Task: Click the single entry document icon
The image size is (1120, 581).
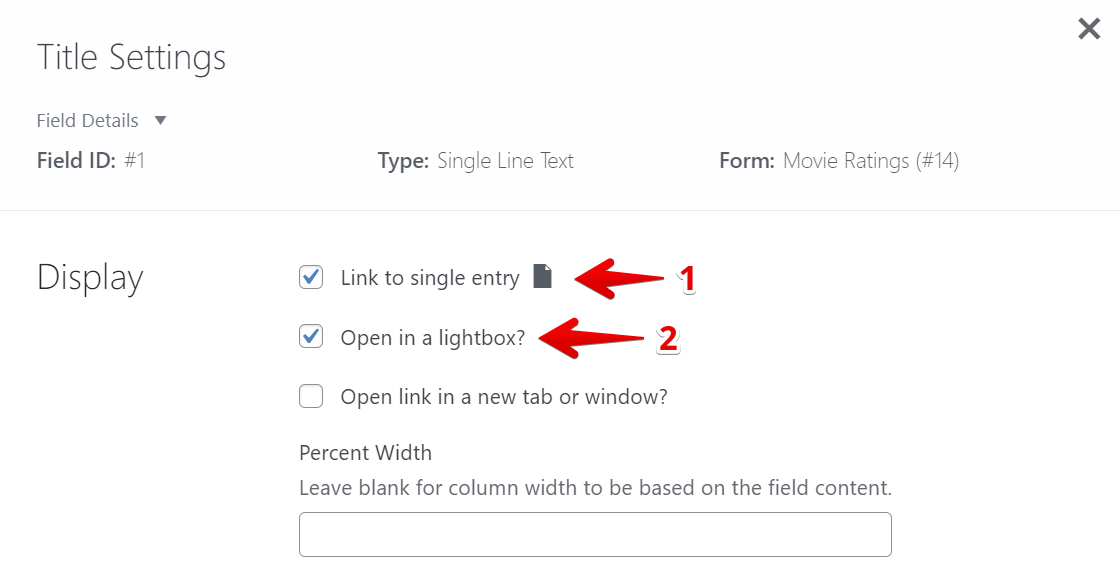Action: pyautogui.click(x=542, y=277)
